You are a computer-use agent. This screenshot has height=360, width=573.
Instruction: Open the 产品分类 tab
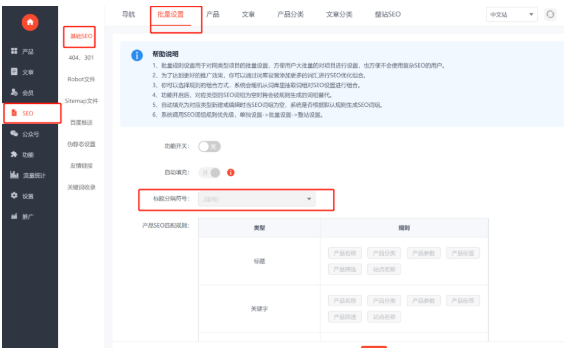pyautogui.click(x=291, y=14)
